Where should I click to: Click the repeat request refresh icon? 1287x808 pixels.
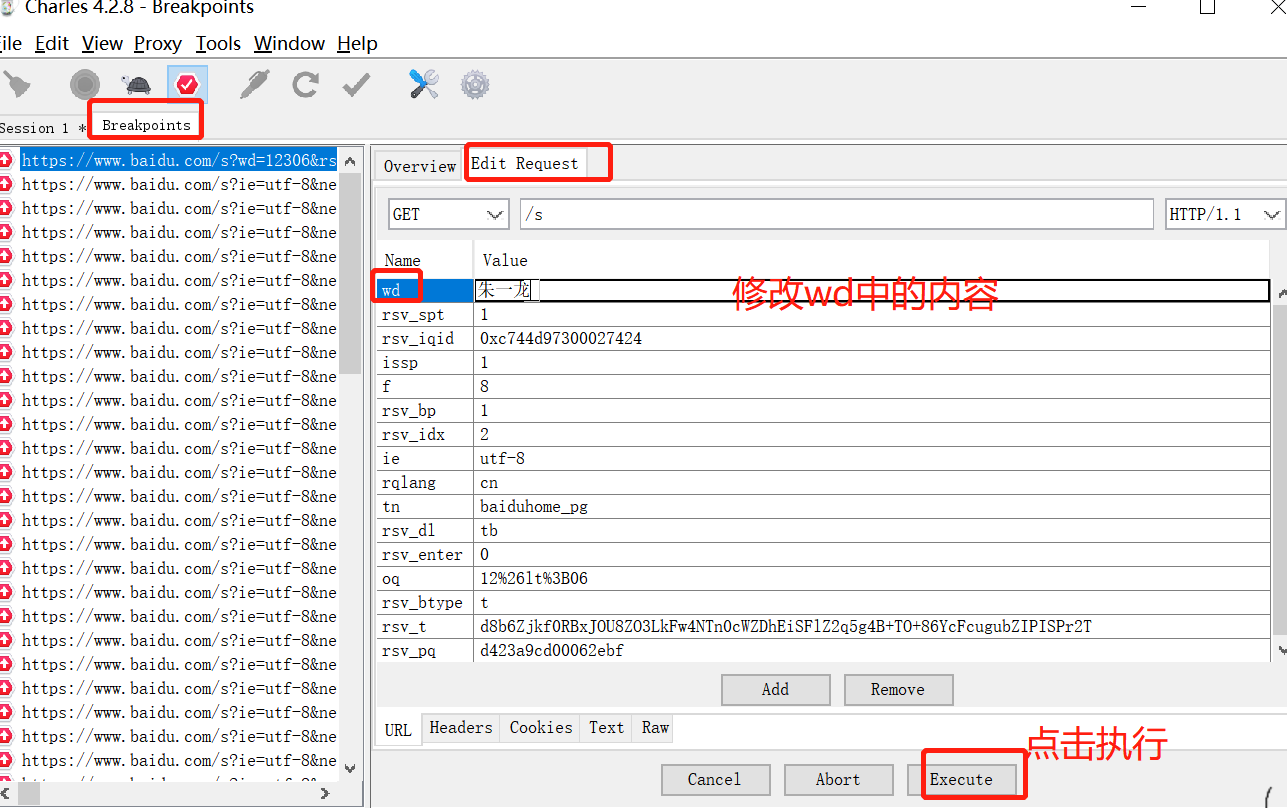[x=305, y=85]
